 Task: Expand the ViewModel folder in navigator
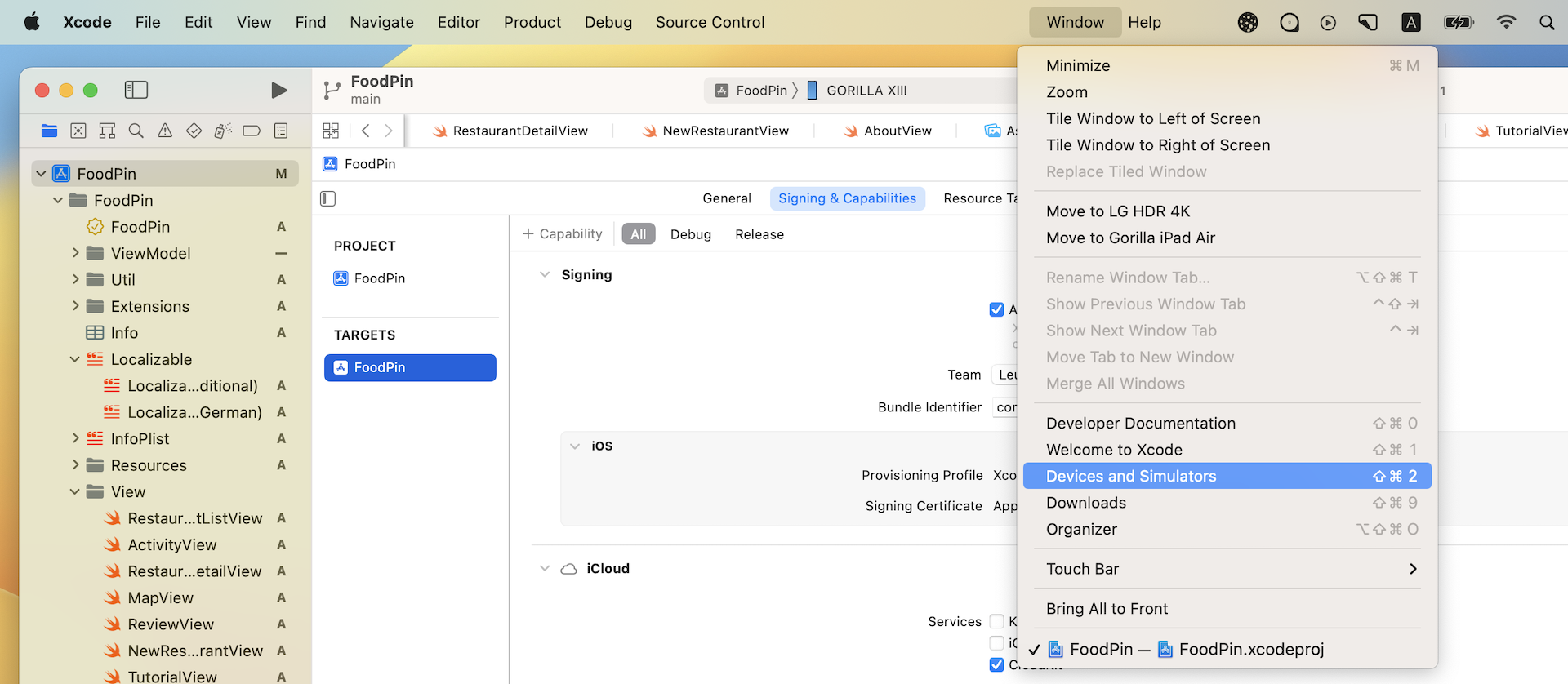pos(75,253)
